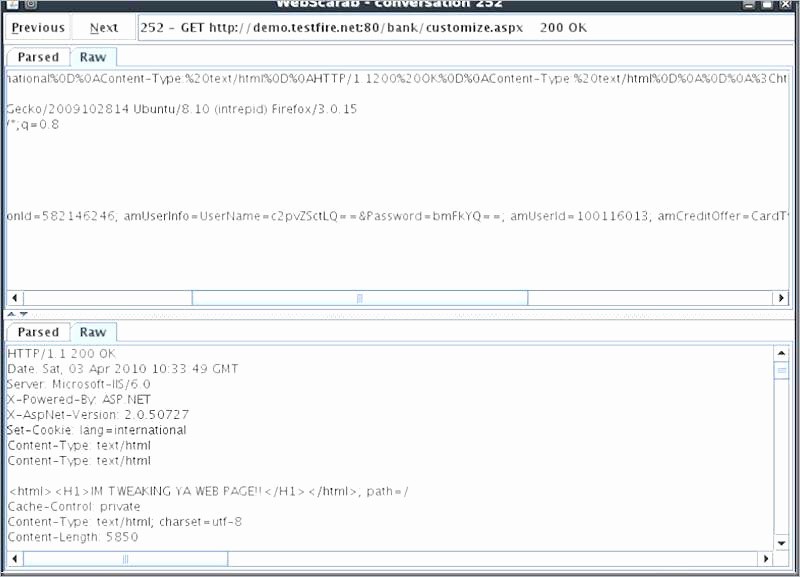800x577 pixels.
Task: Click response pane vertical scroll down arrow
Action: (x=782, y=543)
